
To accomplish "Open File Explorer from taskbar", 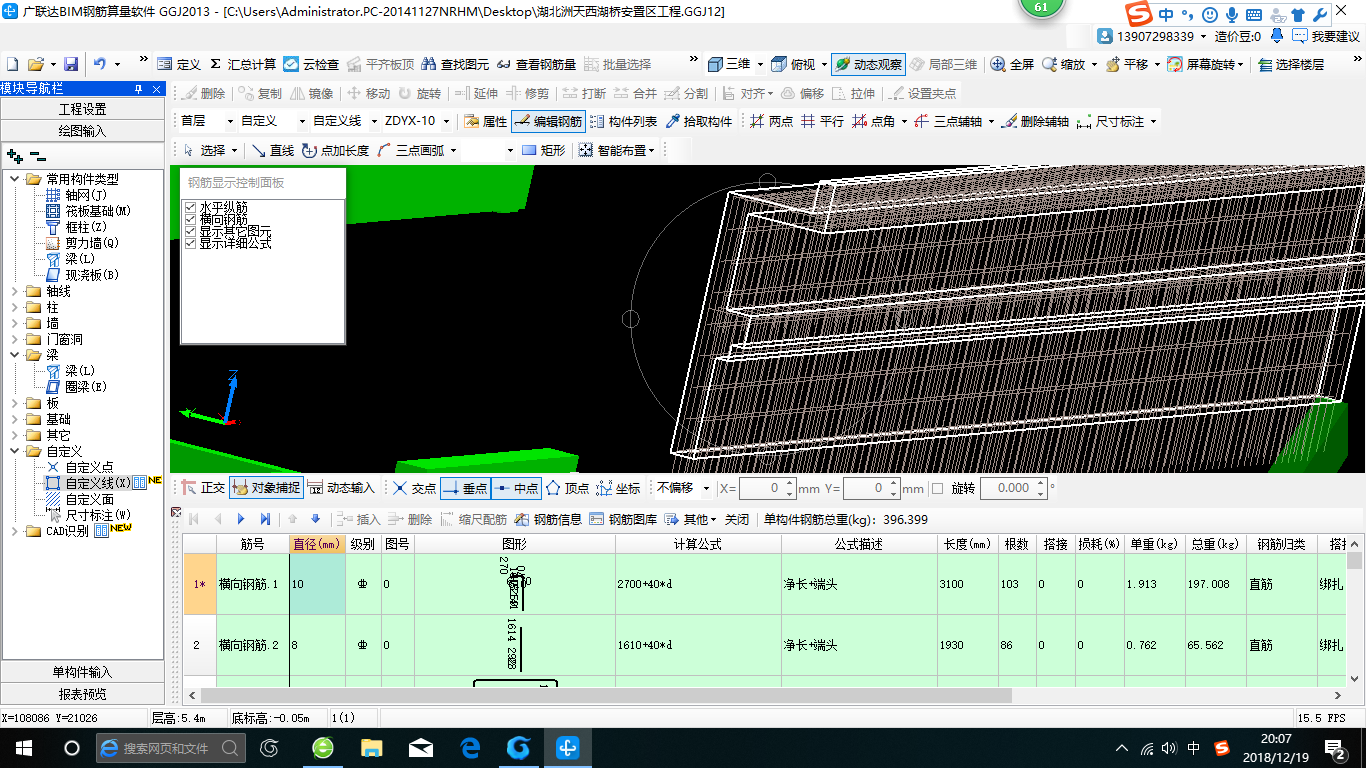I will (x=372, y=747).
